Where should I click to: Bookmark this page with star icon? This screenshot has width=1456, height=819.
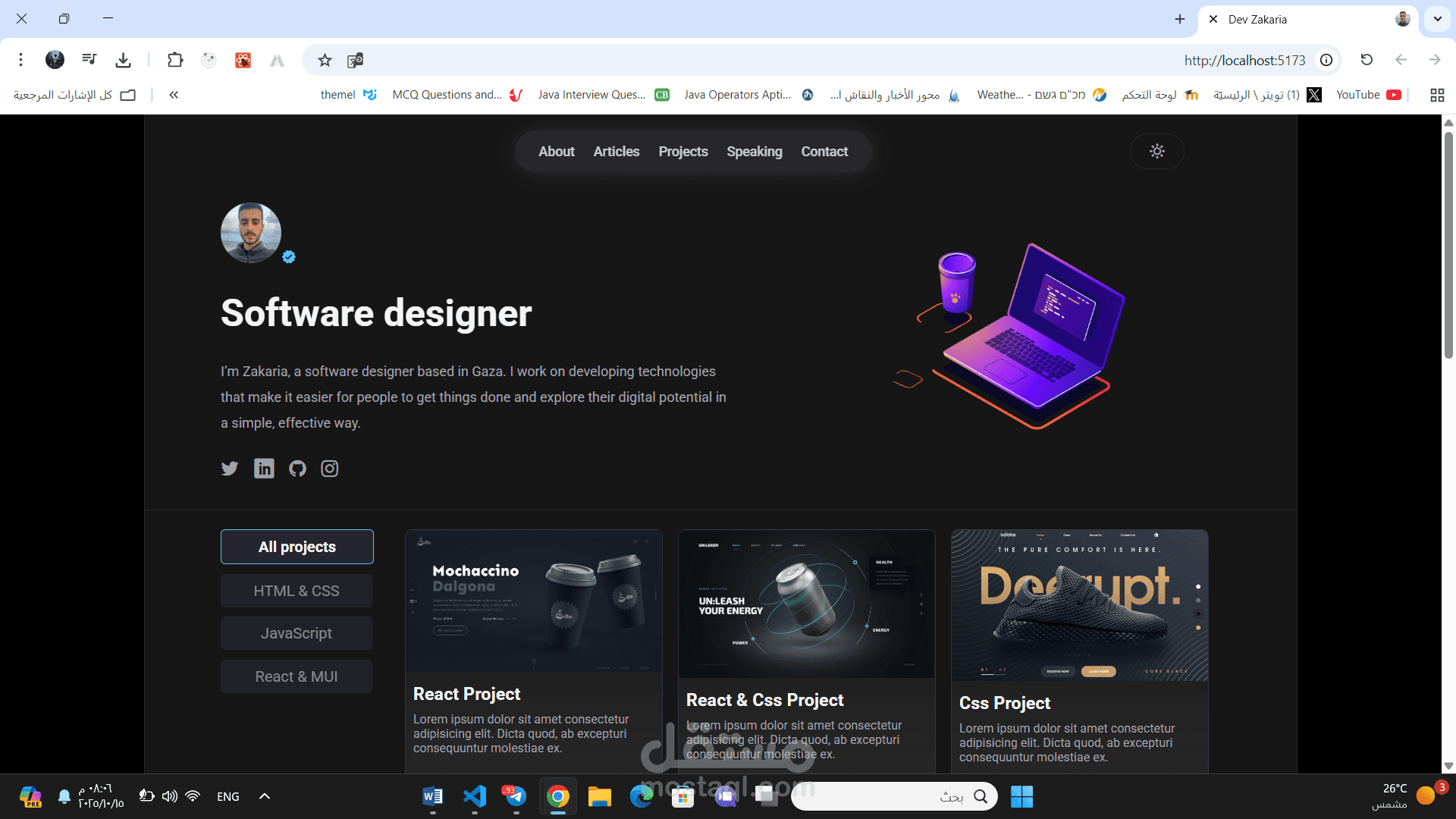325,61
